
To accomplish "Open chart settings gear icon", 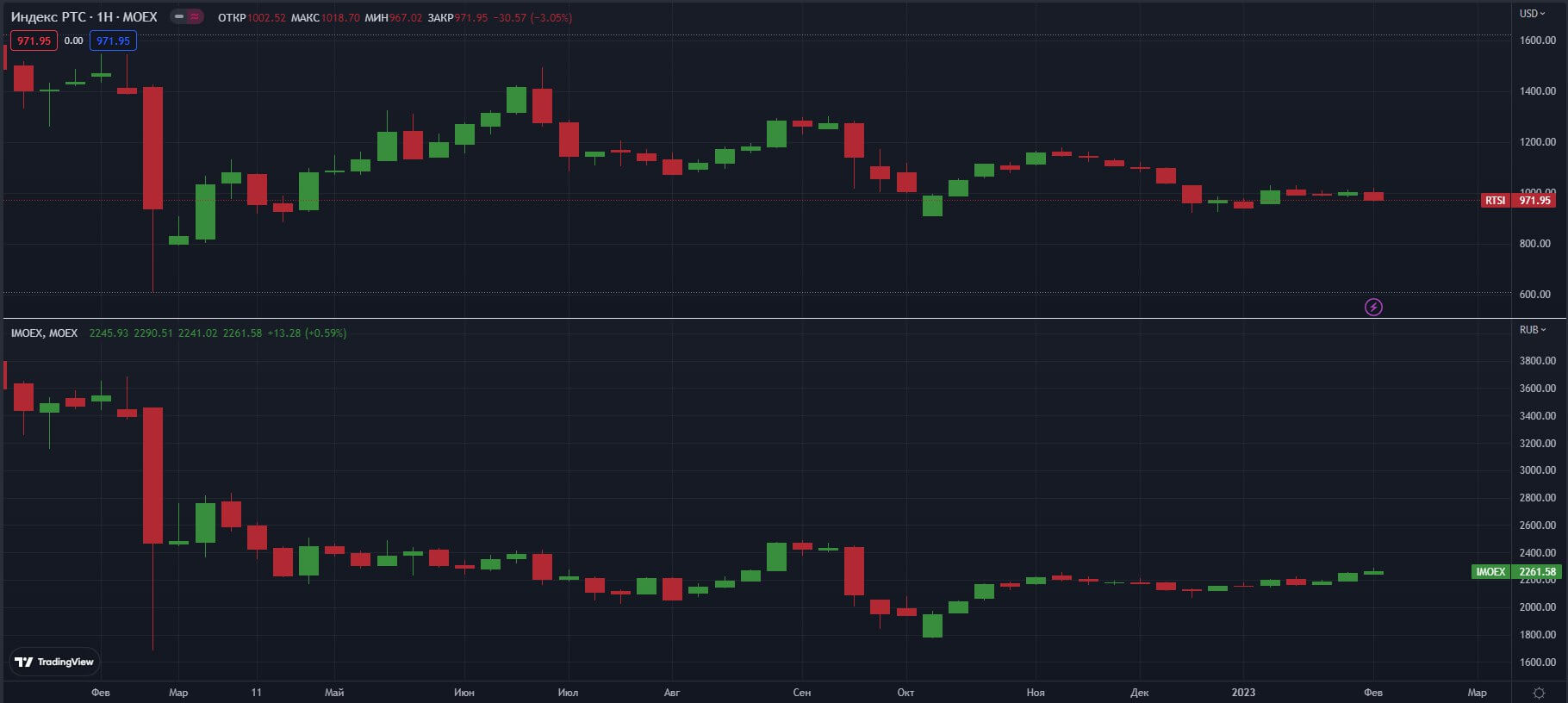I will pos(1539,693).
